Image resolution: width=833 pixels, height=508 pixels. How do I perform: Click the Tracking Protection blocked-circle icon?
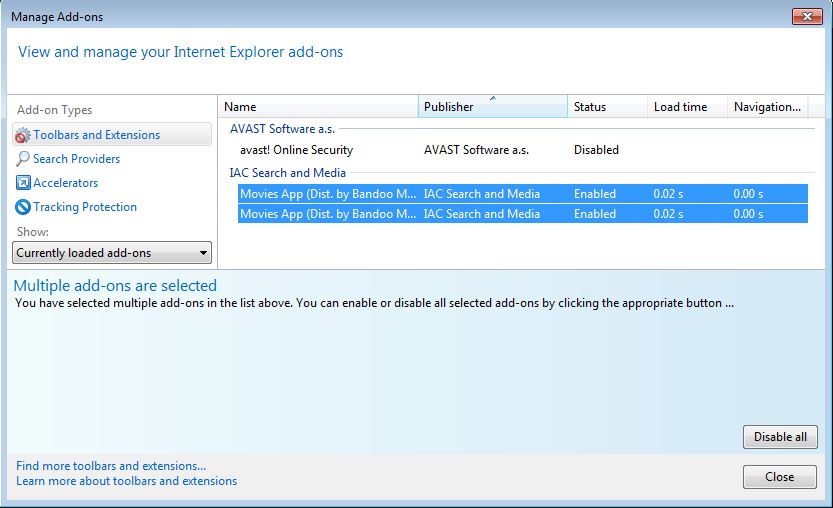(x=23, y=207)
